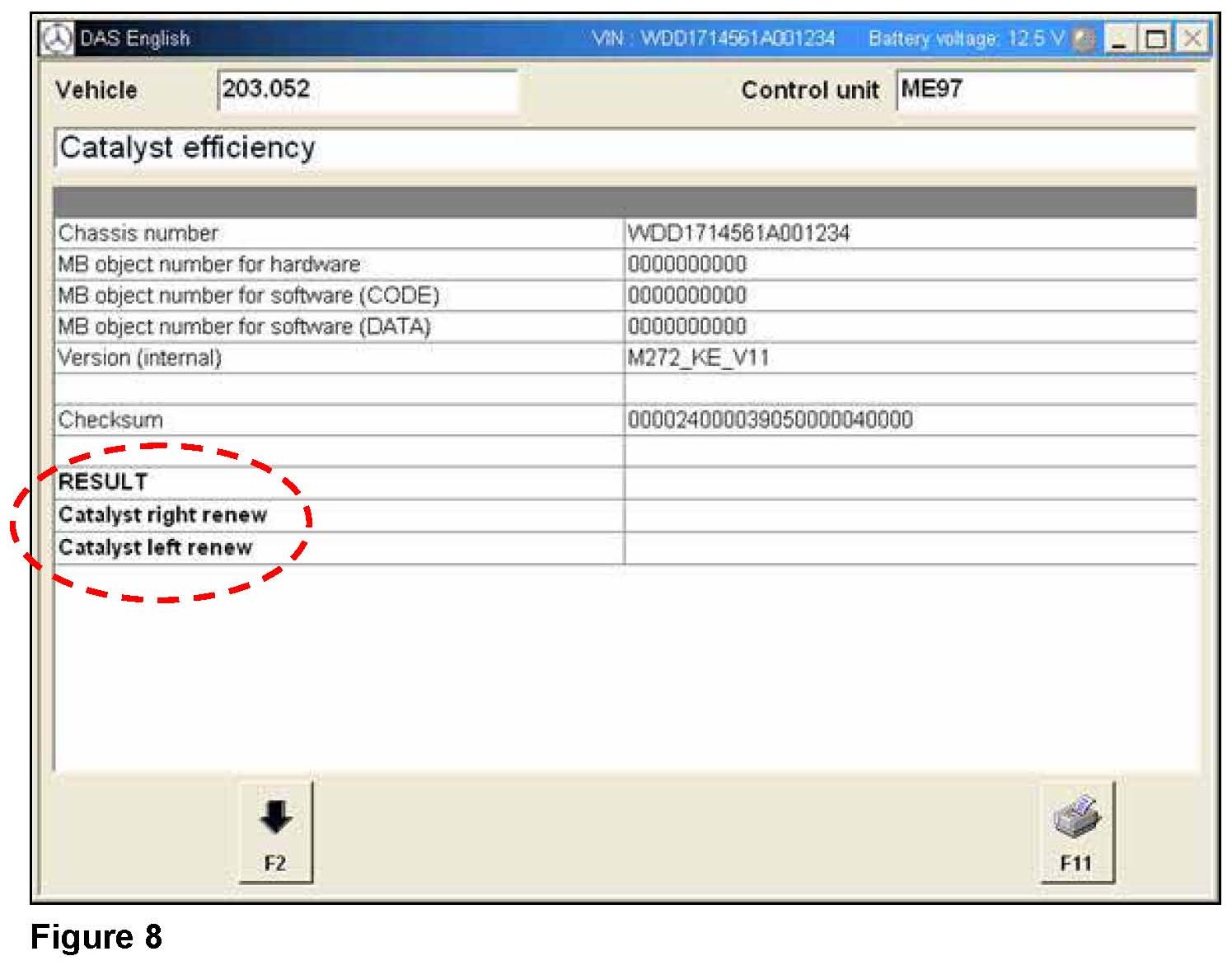Screen dimensions: 1232x970
Task: Select the Version (internal) row
Action: pyautogui.click(x=625, y=358)
